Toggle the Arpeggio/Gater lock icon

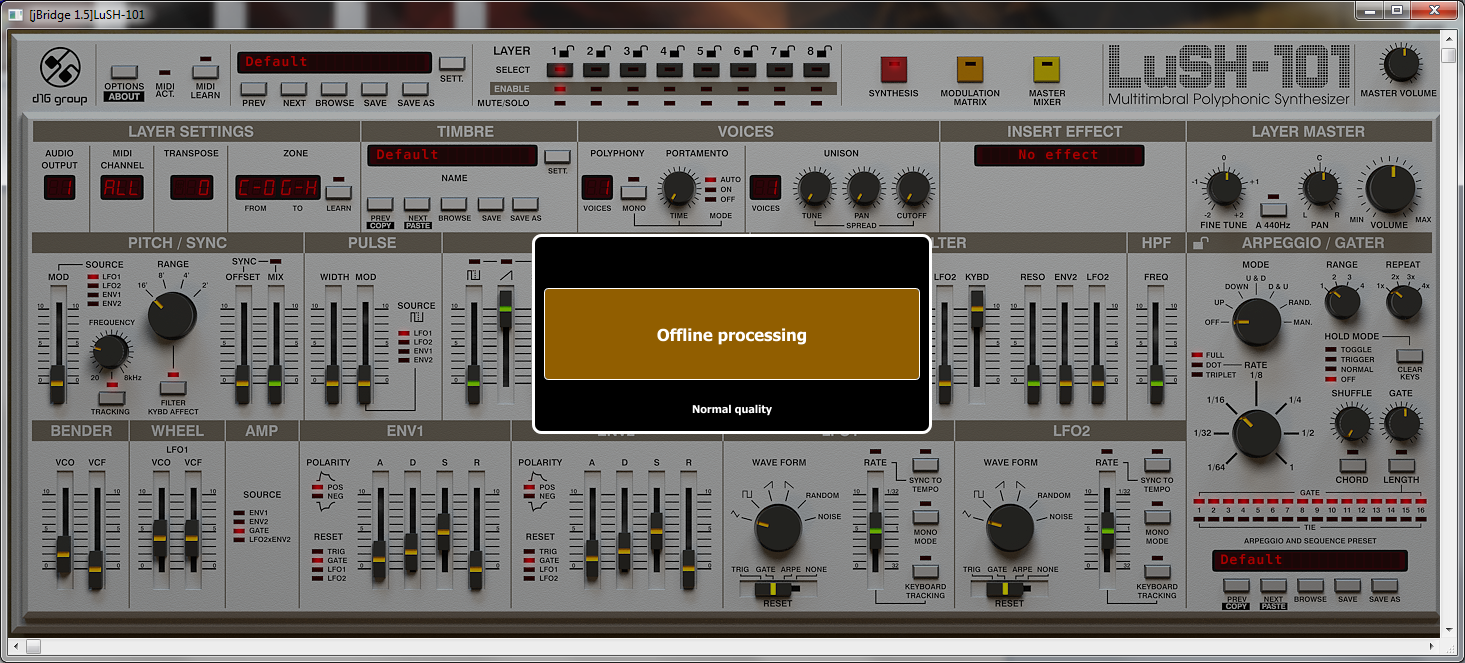pos(1199,243)
